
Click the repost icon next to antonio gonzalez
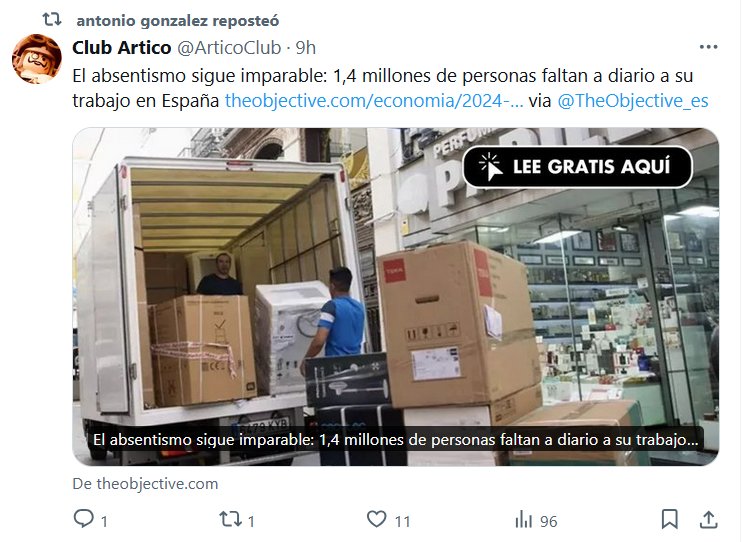52,19
